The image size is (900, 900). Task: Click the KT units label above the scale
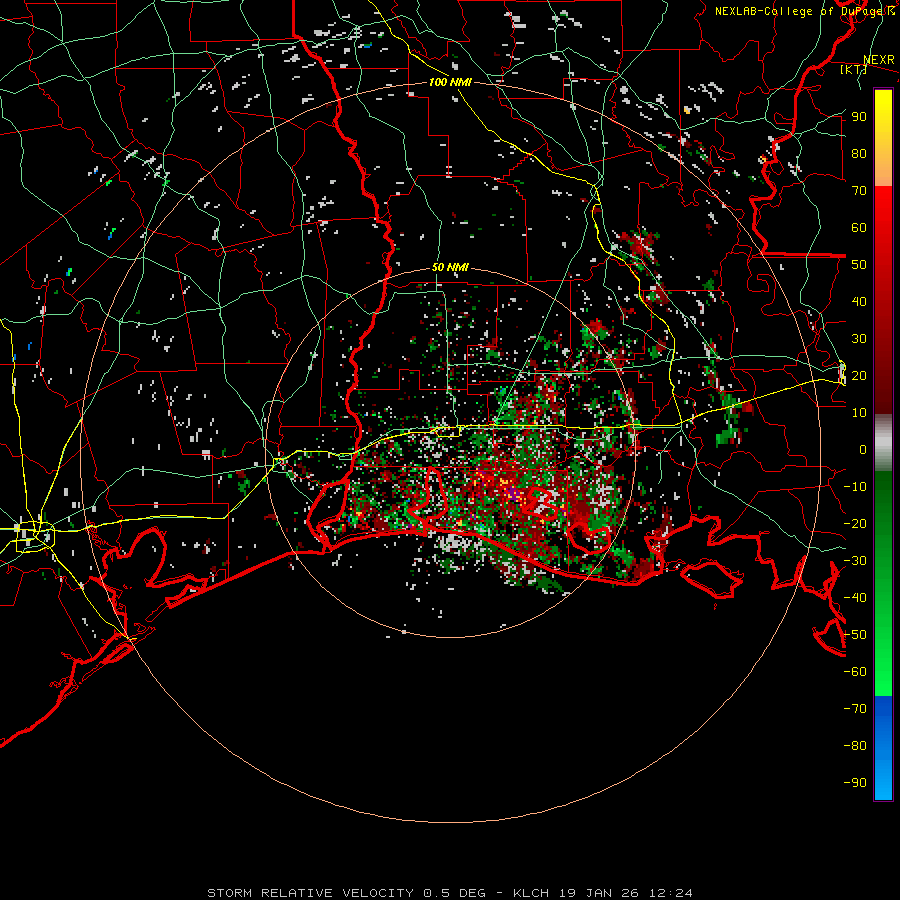854,69
